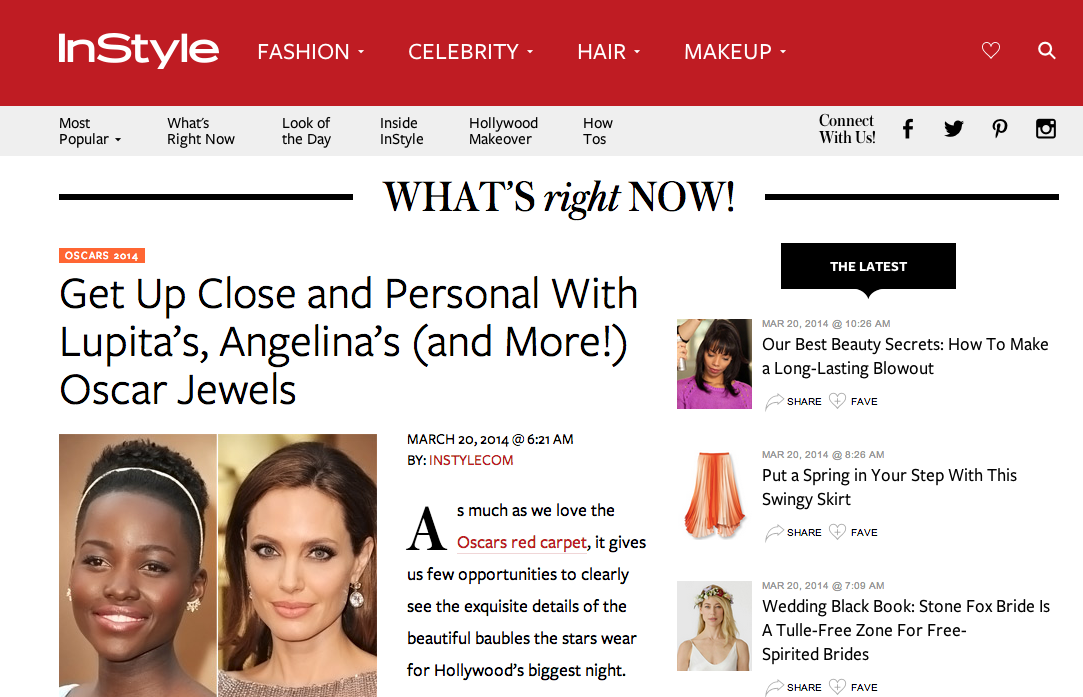Screen dimensions: 1083x697
Task: Fave the Stone Fox Bride article
Action: (853, 687)
